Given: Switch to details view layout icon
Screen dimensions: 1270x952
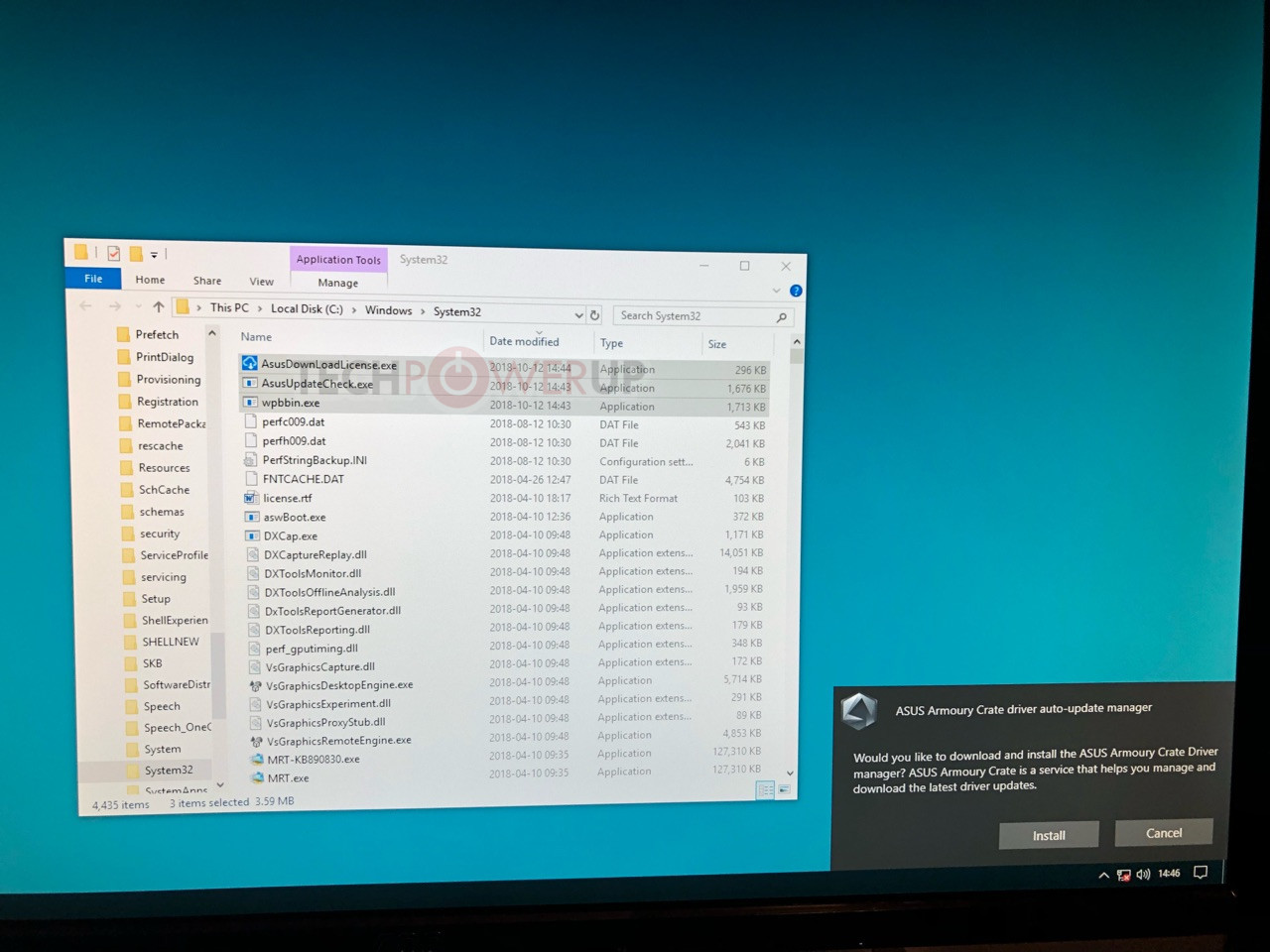Looking at the screenshot, I should pos(766,790).
